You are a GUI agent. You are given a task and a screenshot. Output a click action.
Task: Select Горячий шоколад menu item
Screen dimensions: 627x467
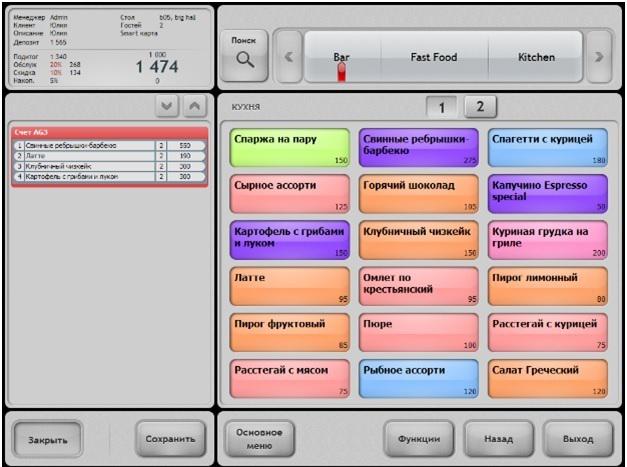pos(419,194)
